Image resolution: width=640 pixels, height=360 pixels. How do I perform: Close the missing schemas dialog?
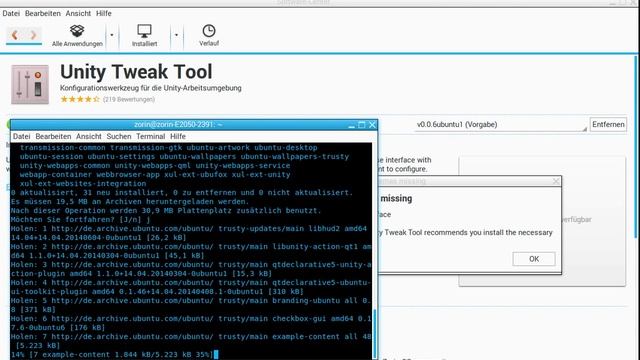pyautogui.click(x=556, y=181)
